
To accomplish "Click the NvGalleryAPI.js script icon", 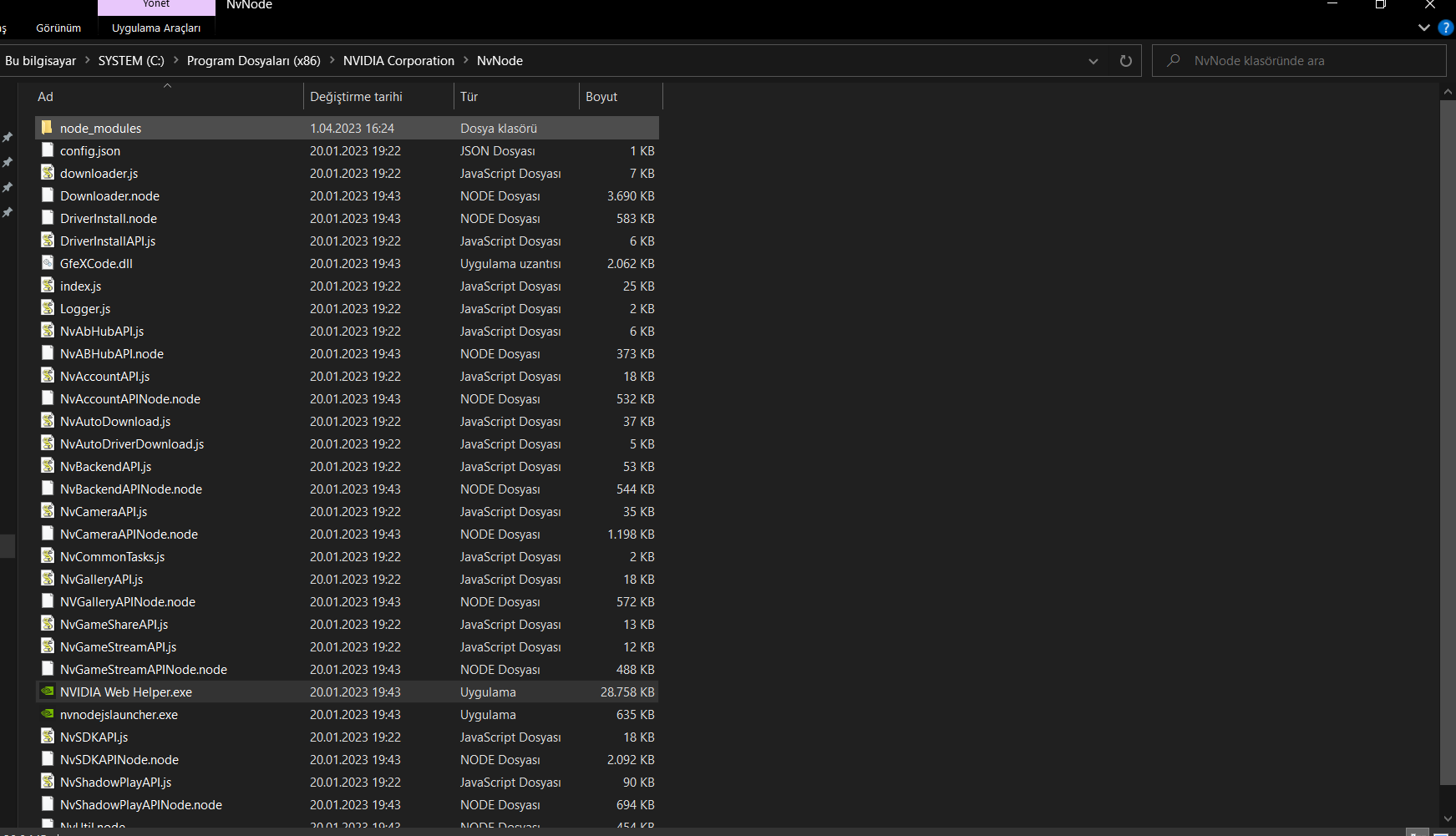I will (48, 579).
